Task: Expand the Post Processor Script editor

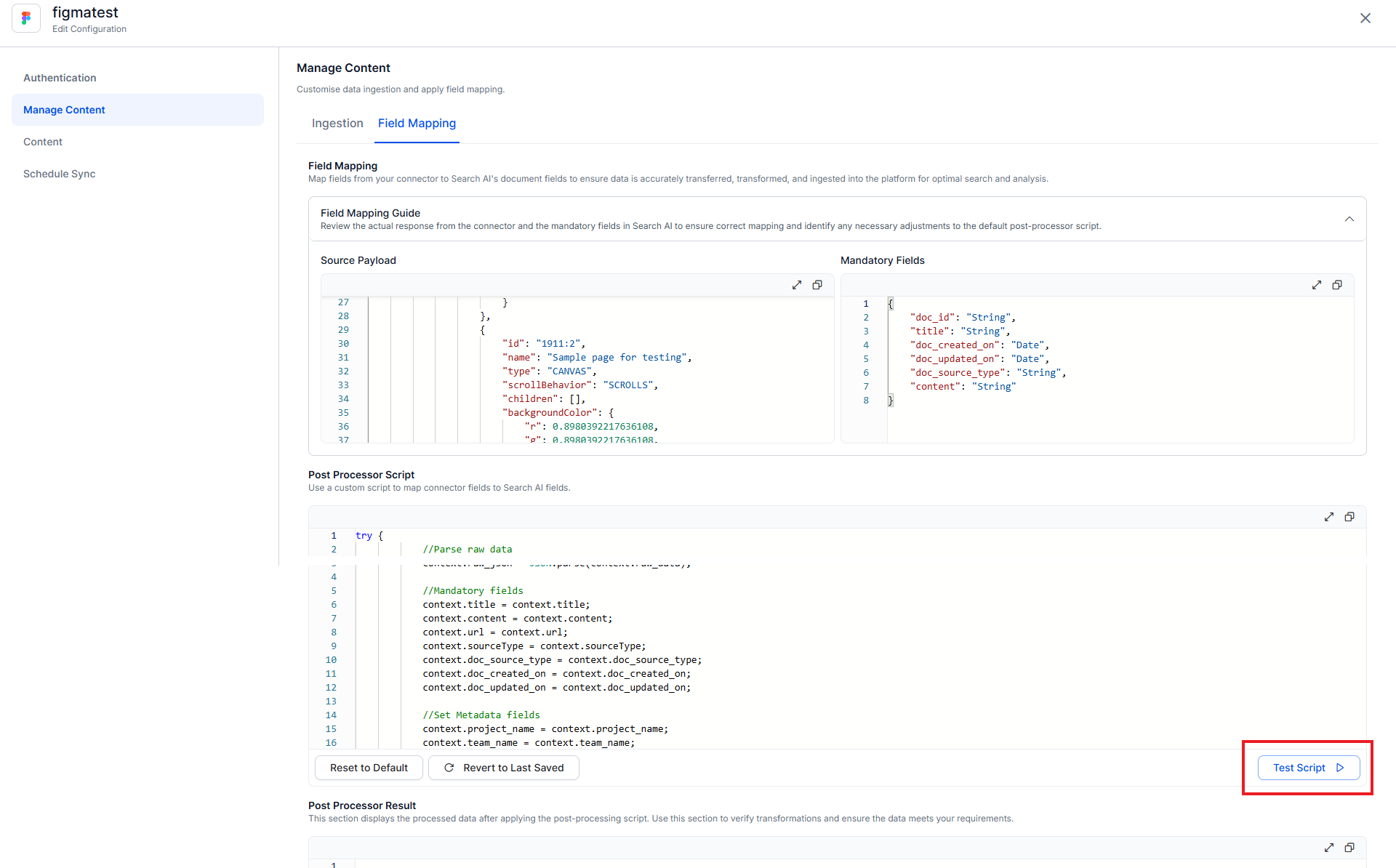Action: point(1329,517)
